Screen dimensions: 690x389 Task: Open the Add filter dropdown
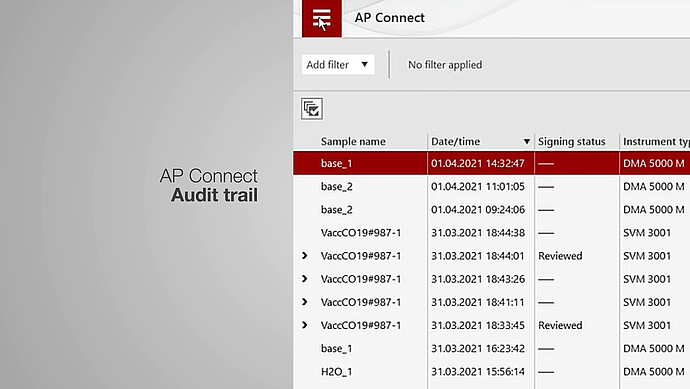[x=338, y=65]
